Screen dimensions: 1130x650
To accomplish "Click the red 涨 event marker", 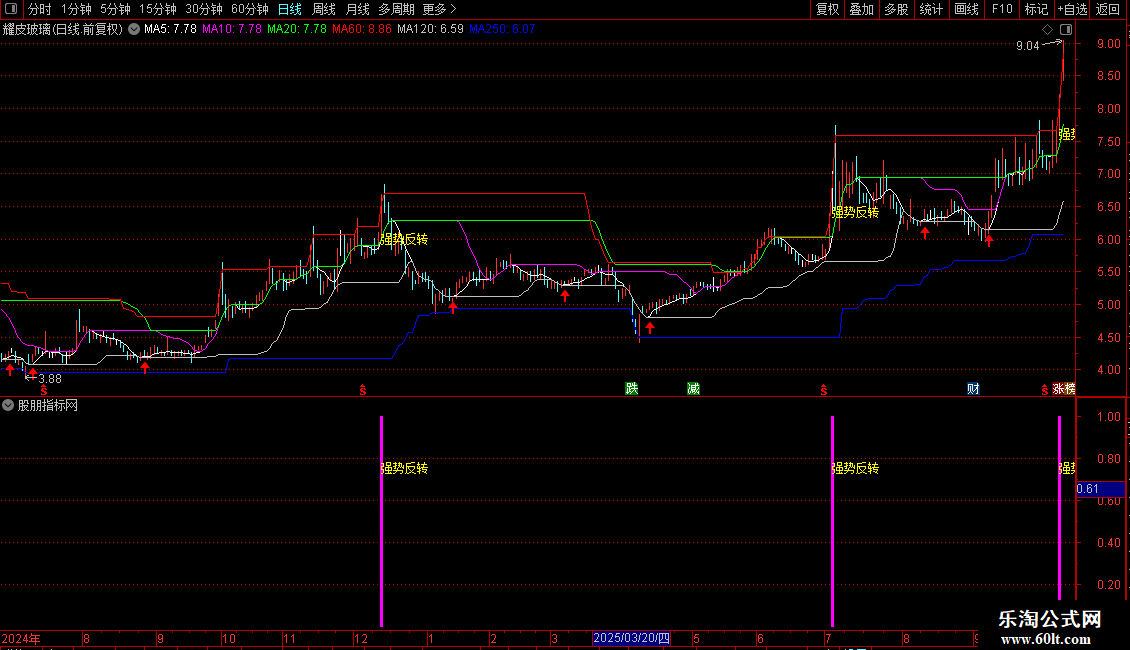I will pos(1058,389).
